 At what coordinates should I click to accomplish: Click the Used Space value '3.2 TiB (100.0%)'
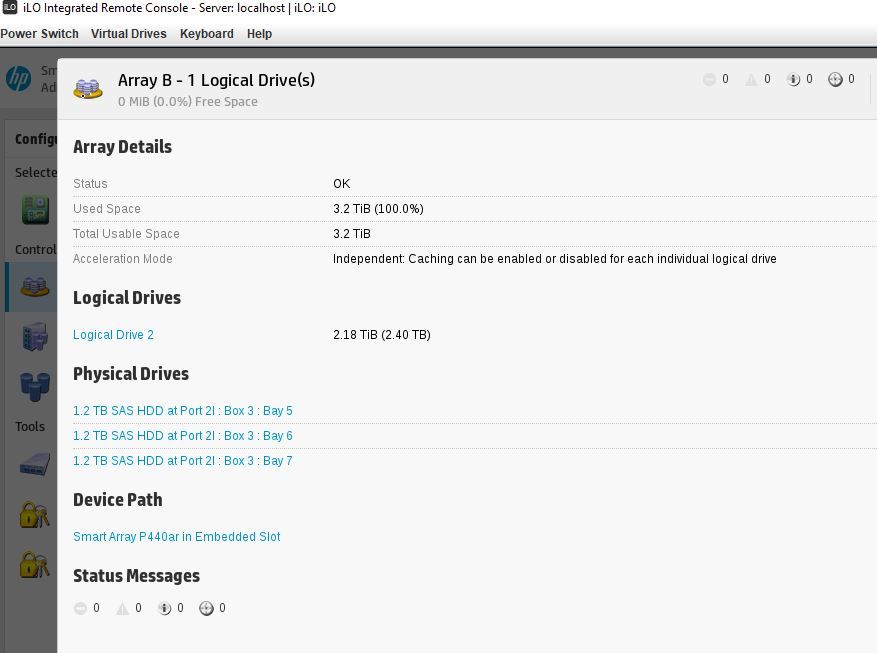coord(378,209)
